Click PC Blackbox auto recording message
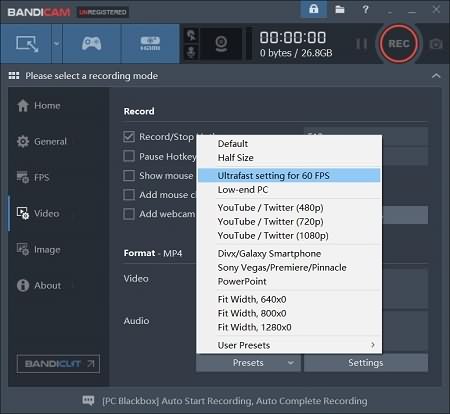Screen dimensions: 450x414 234,401
